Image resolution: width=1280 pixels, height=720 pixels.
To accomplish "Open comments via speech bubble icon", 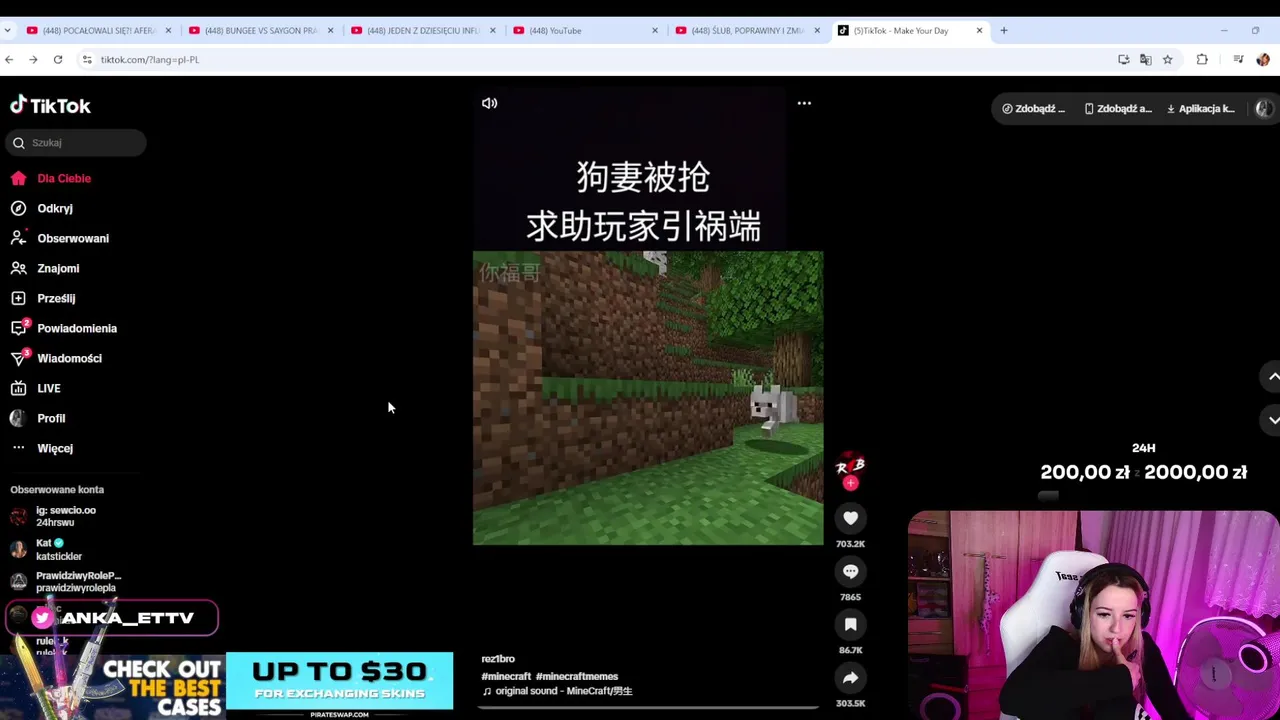I will [x=850, y=571].
